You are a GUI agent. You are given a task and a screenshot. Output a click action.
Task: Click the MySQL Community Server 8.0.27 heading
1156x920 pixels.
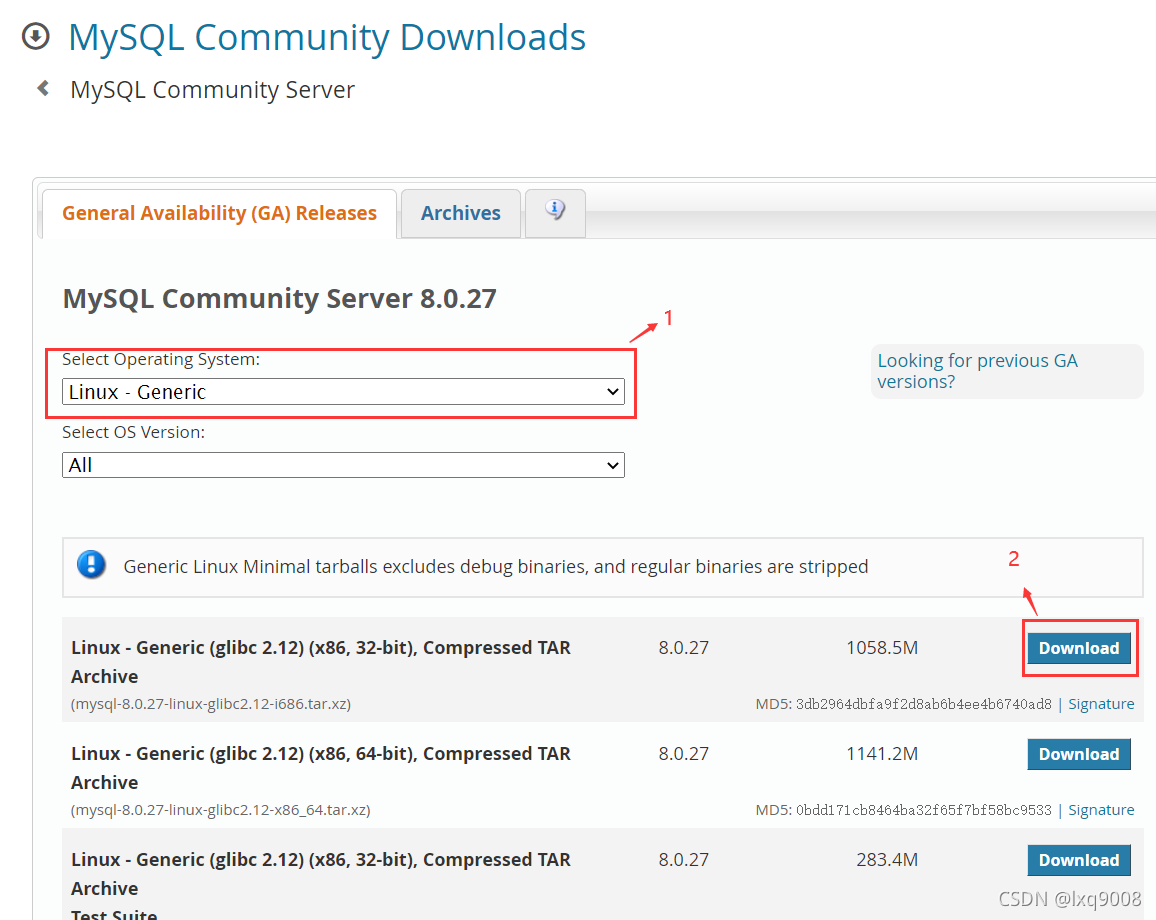(x=279, y=299)
